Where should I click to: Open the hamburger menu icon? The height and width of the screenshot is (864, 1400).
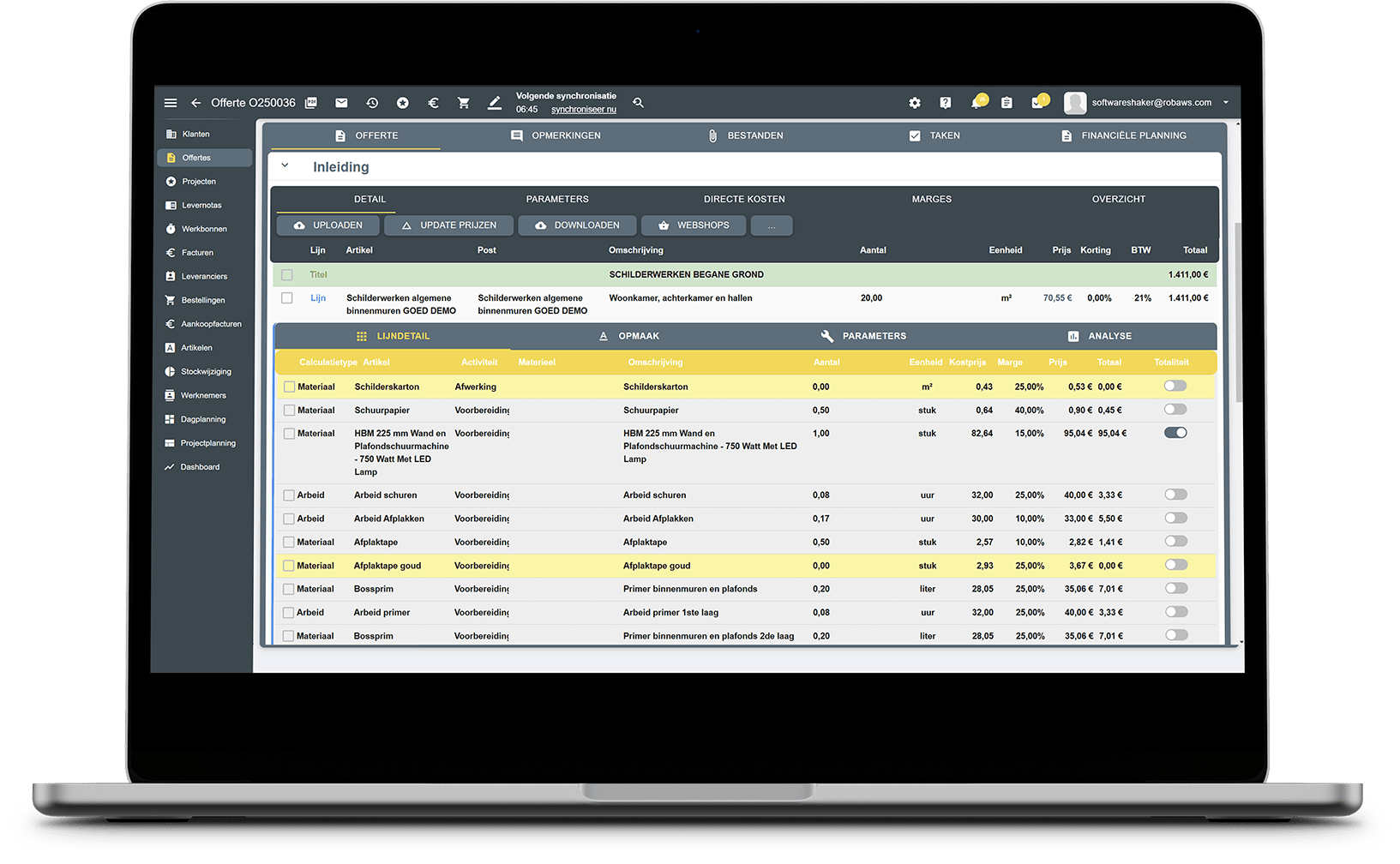[x=171, y=103]
